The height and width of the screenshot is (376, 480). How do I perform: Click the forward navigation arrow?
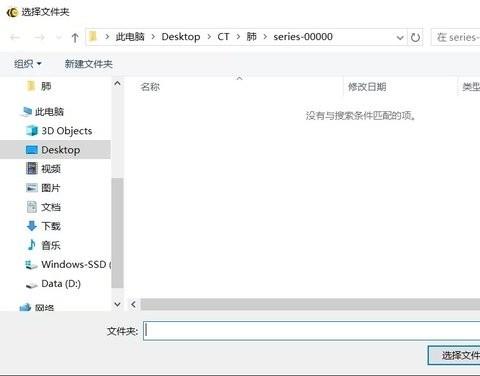(39, 37)
